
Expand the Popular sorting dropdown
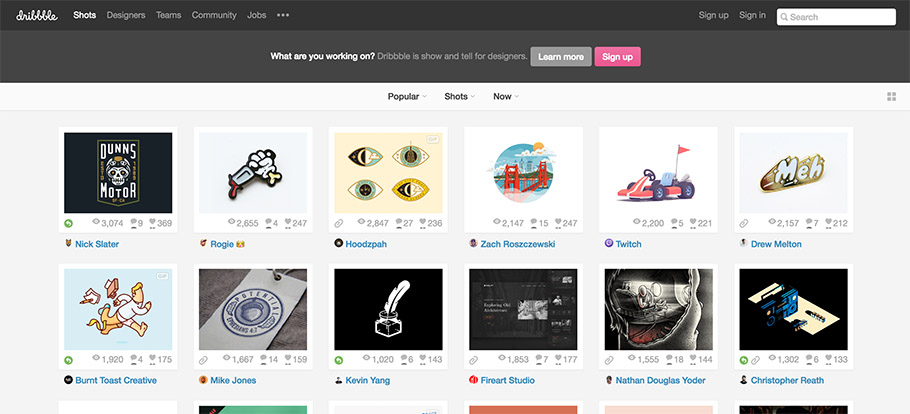[x=407, y=97]
